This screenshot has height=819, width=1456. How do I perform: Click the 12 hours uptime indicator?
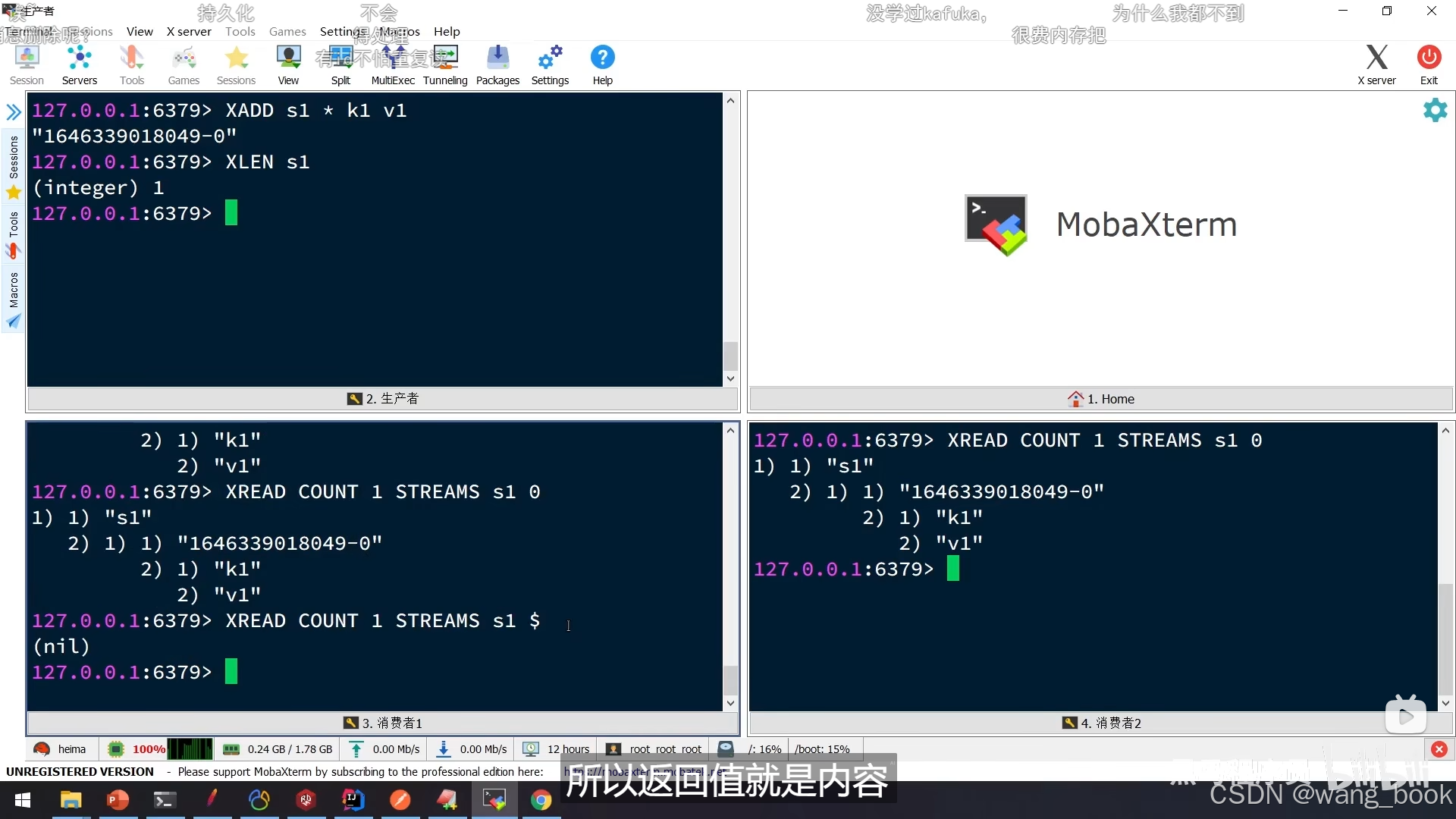click(556, 749)
